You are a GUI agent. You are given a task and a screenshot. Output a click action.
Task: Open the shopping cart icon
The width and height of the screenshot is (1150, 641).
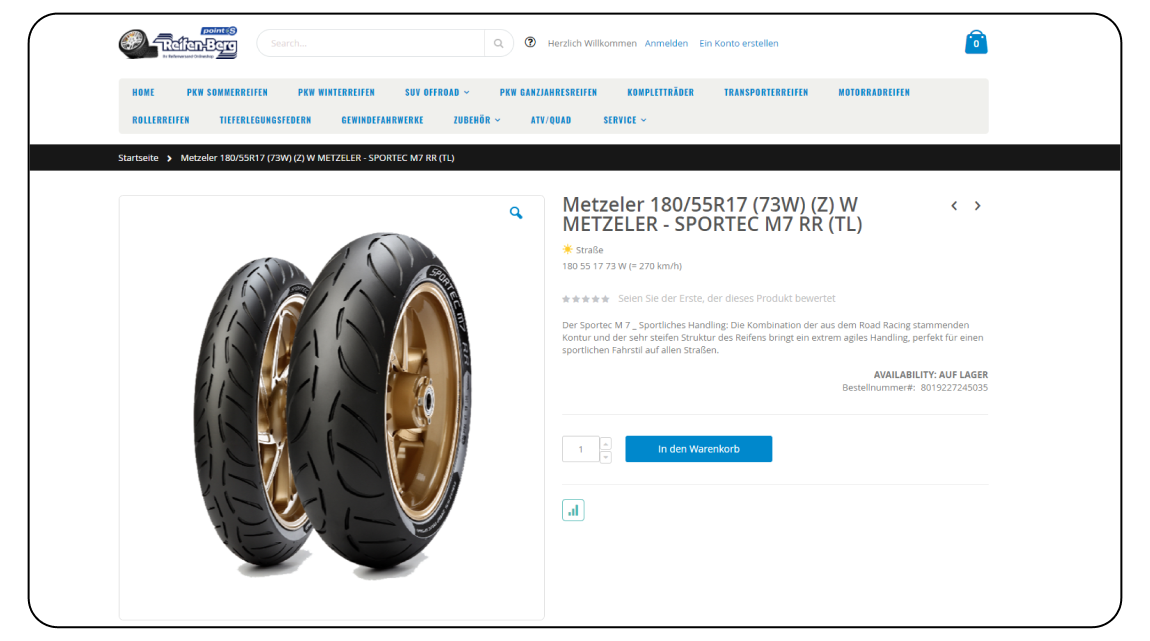pyautogui.click(x=976, y=42)
